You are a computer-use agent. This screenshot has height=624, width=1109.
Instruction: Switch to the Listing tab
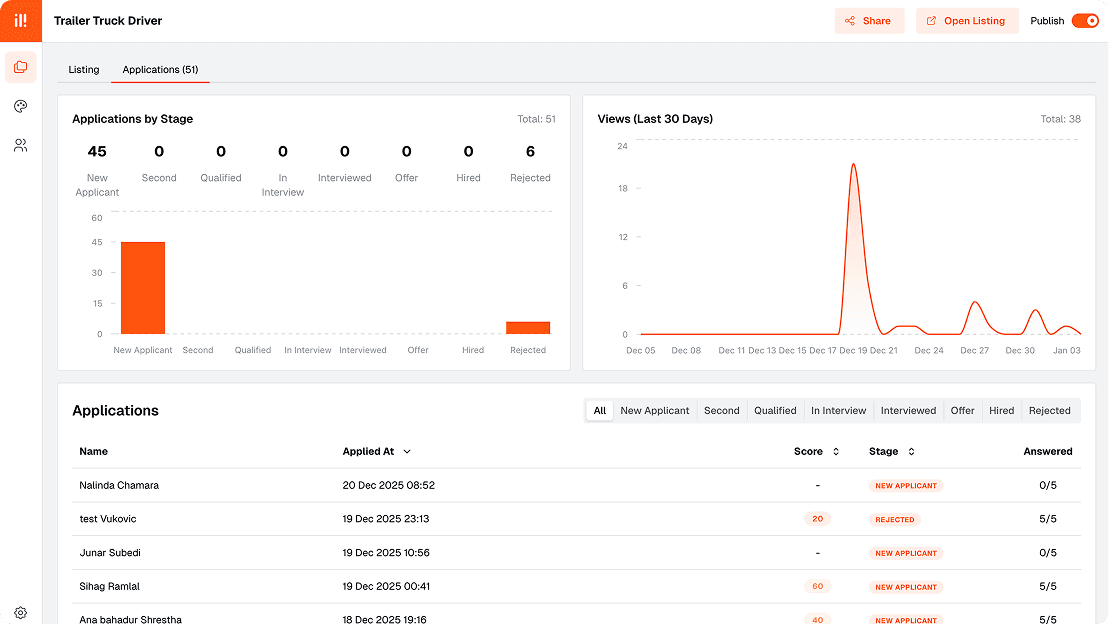tap(84, 69)
